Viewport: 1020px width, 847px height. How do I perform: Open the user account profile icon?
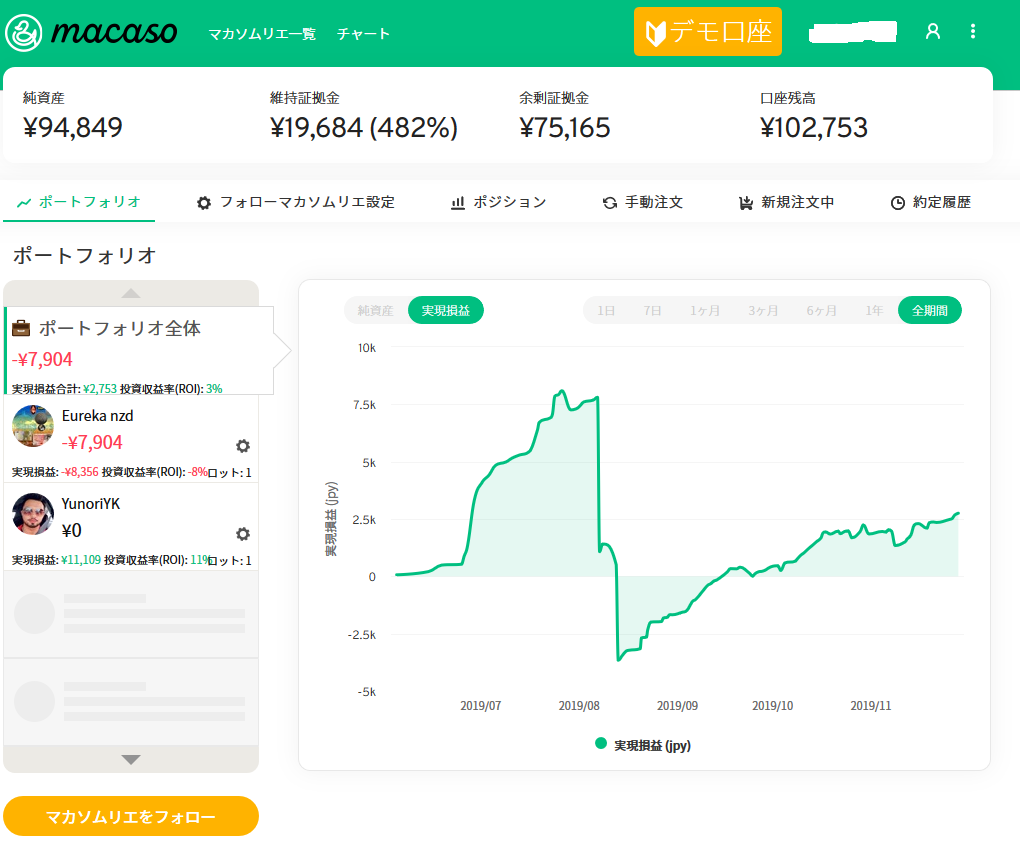click(932, 32)
